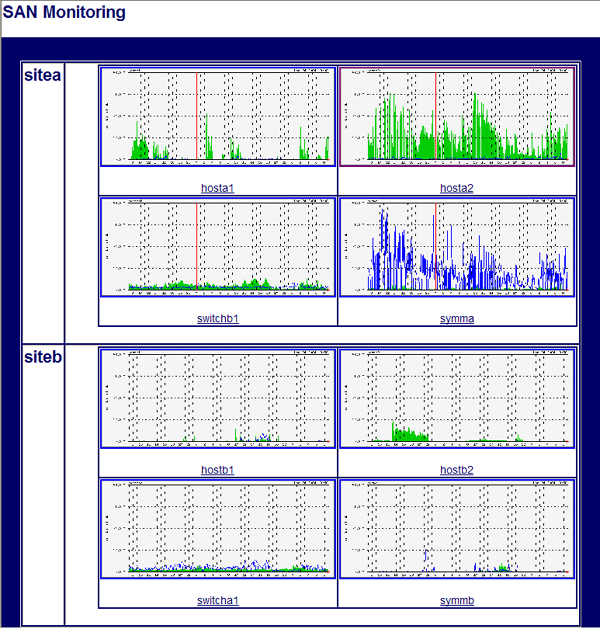Open the hostb1 graph thumbnail

(217, 397)
